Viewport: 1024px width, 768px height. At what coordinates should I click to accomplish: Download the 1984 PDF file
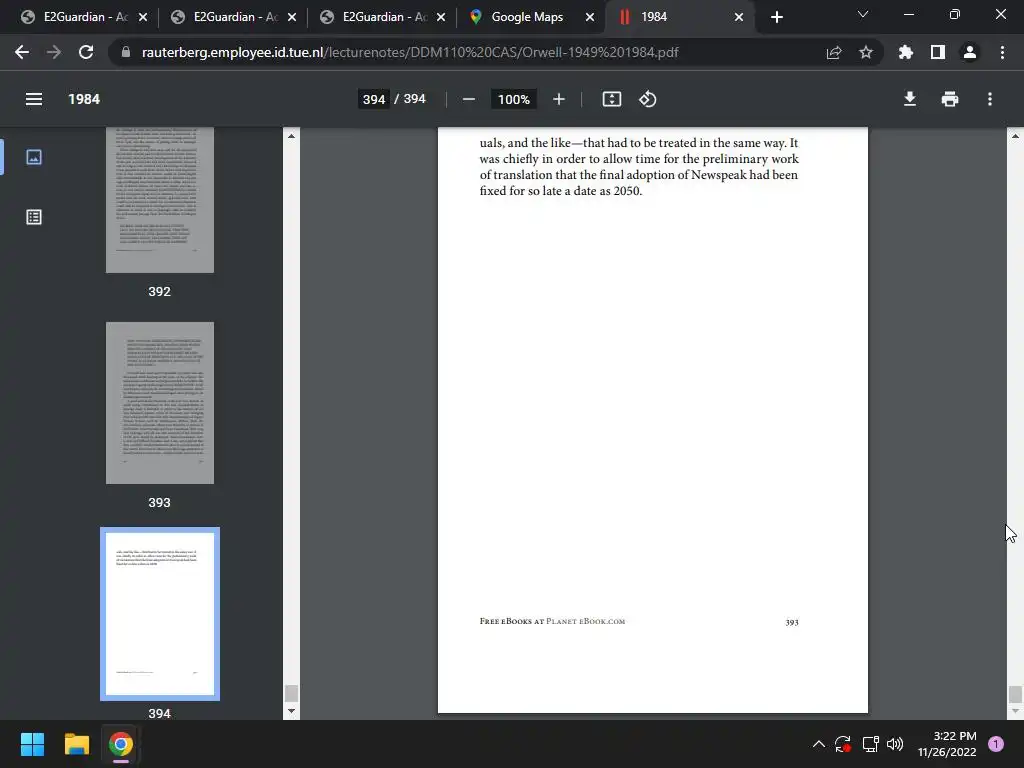pos(910,99)
